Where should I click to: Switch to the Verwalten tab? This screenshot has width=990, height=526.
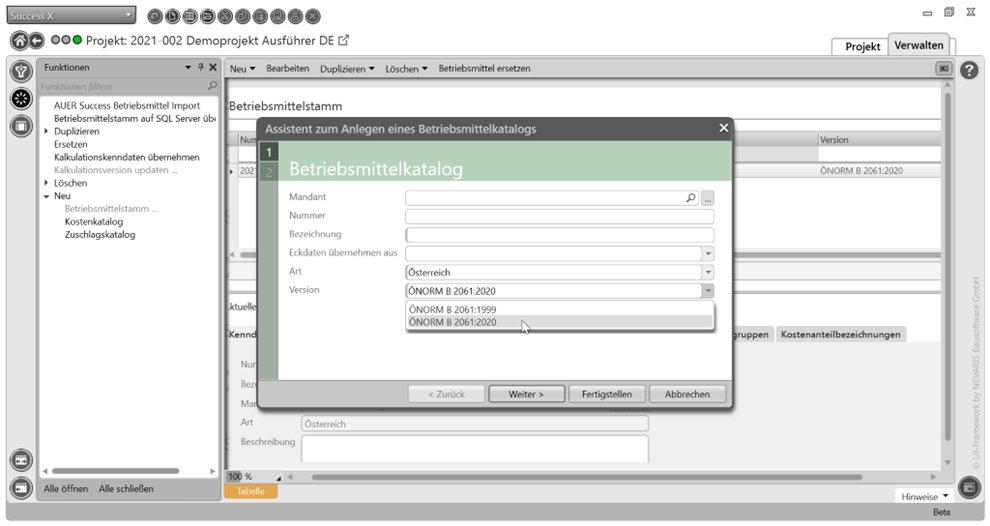coord(919,45)
